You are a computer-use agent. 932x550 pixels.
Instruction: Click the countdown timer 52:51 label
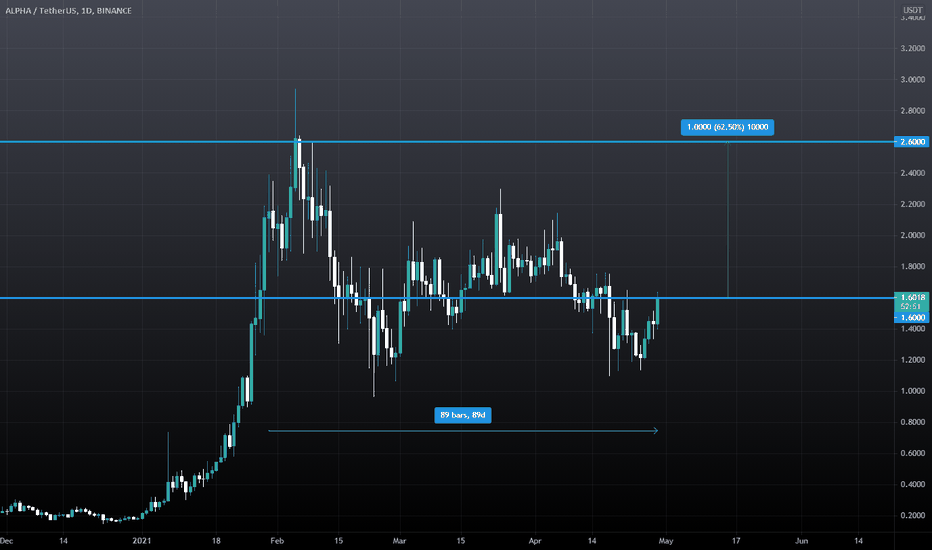pyautogui.click(x=911, y=307)
